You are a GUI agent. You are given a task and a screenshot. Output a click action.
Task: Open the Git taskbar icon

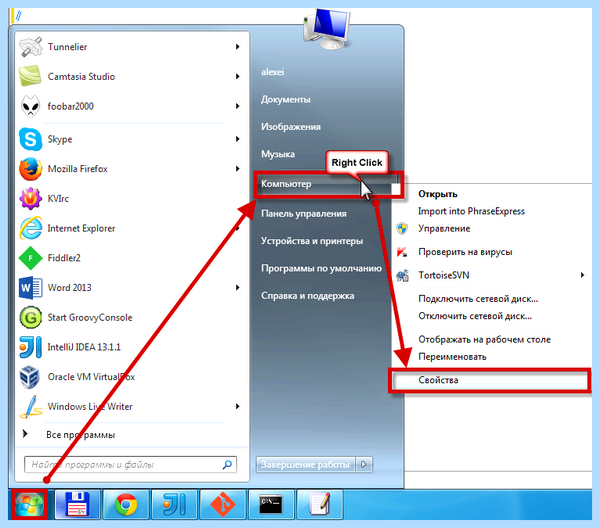223,505
